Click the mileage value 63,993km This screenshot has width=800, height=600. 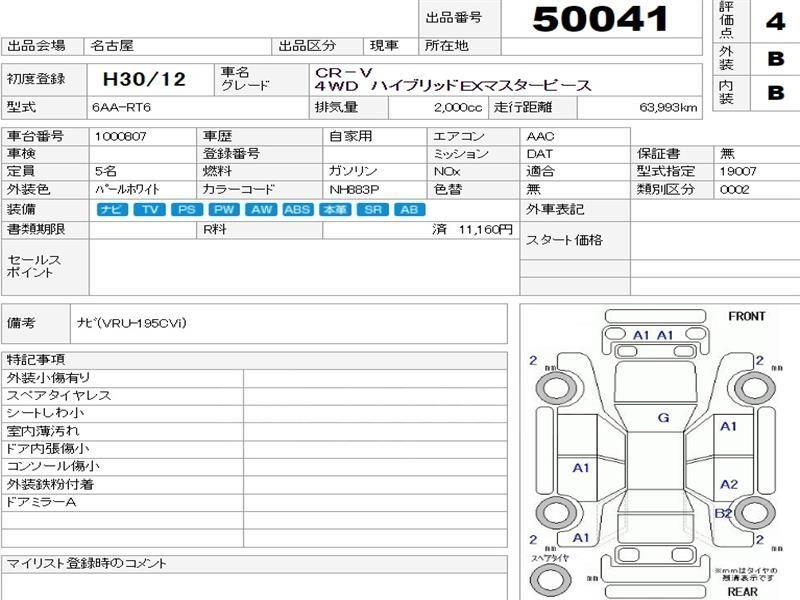click(668, 108)
